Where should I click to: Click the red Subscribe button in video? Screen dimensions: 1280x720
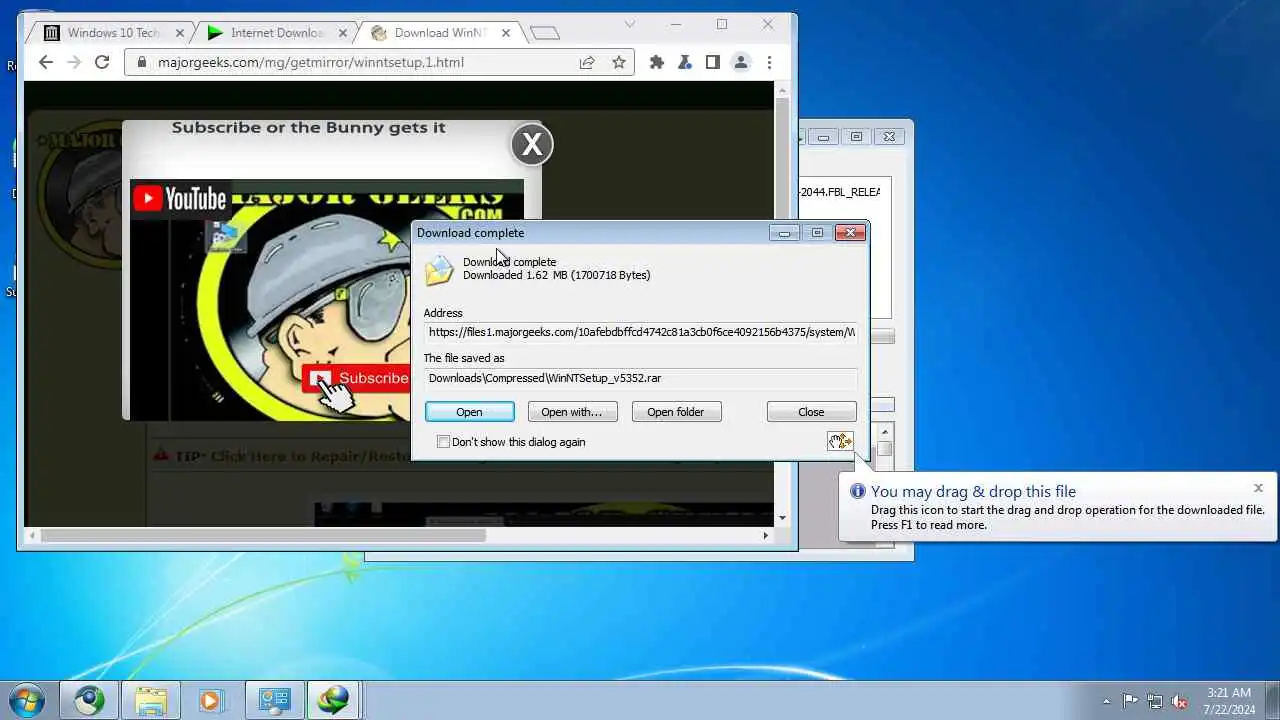(359, 378)
